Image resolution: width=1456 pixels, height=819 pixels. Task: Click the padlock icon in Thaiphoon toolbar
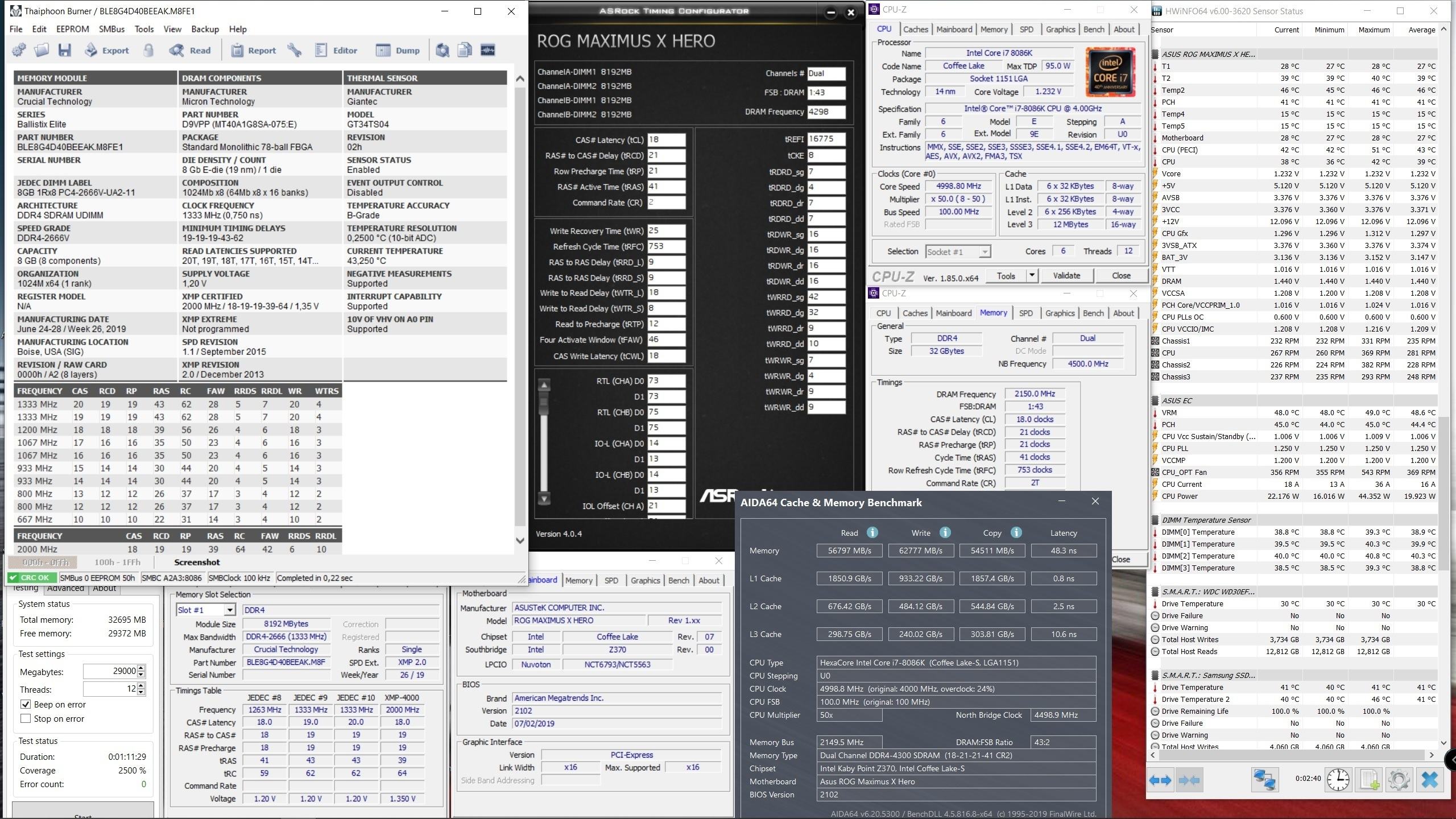(148, 50)
